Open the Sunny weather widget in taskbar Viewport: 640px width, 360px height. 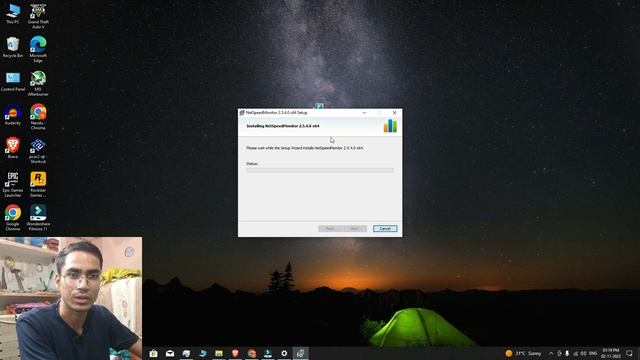[x=523, y=353]
